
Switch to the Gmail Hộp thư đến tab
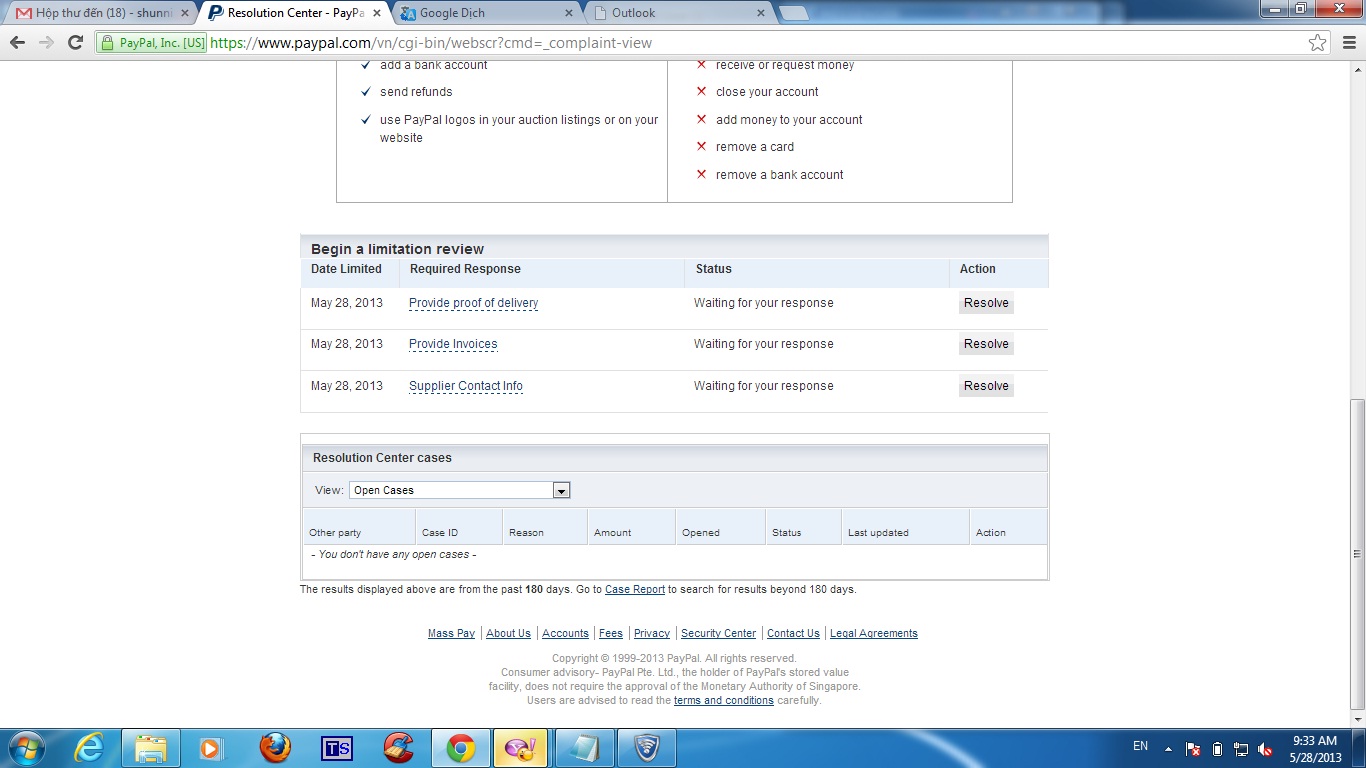click(100, 13)
